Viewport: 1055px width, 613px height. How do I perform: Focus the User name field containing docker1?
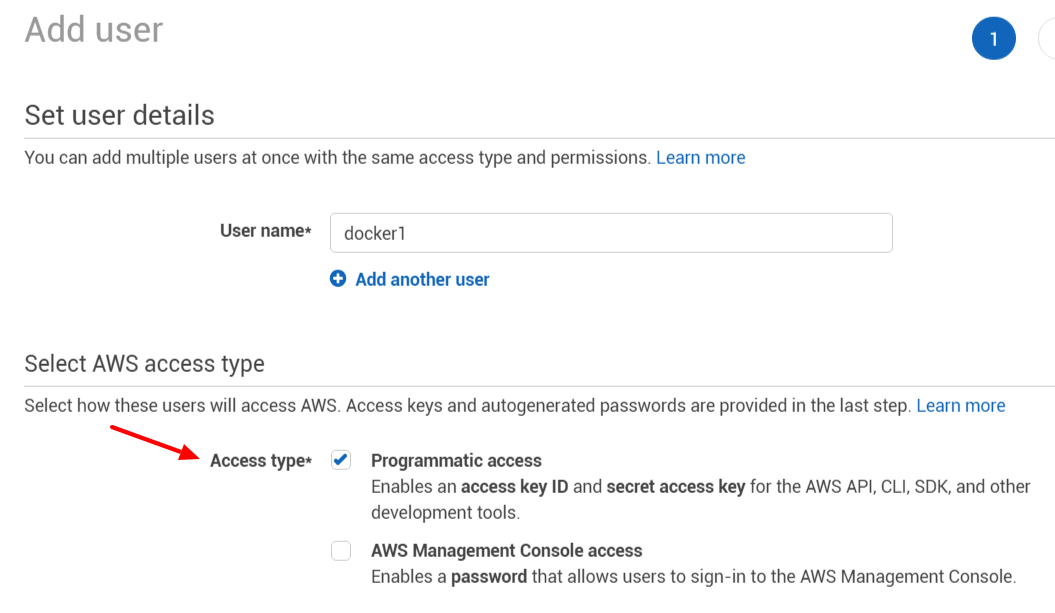pos(610,233)
